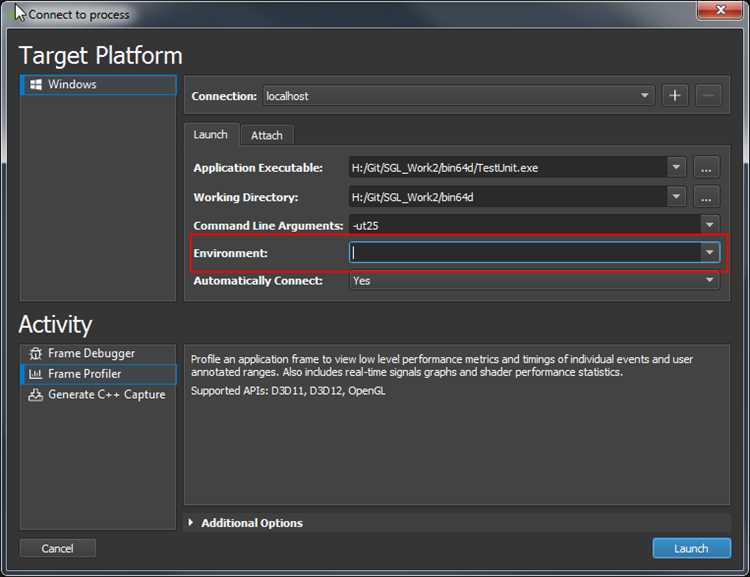Close the Connect to process dialog
This screenshot has height=577, width=750.
click(721, 10)
